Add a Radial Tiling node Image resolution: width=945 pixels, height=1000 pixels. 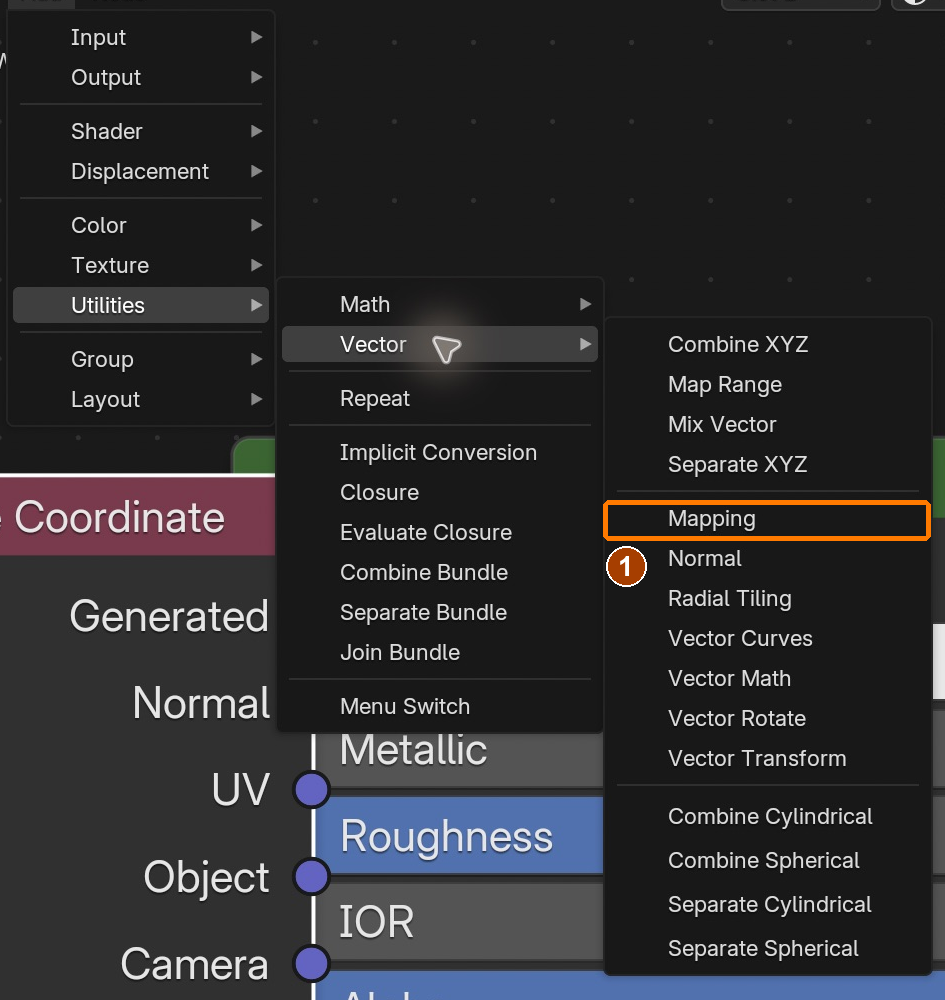pyautogui.click(x=768, y=599)
